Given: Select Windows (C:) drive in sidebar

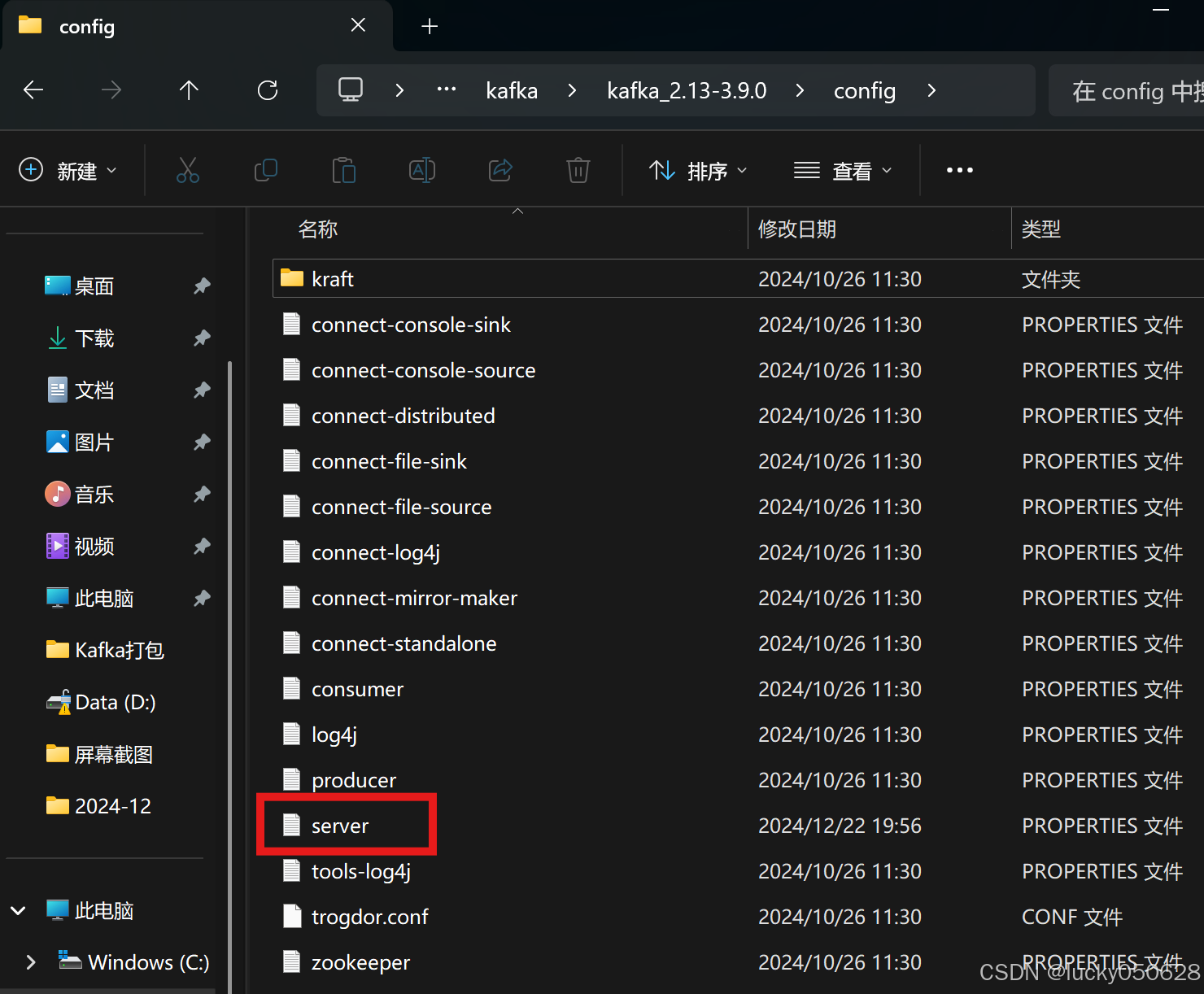Looking at the screenshot, I should (135, 962).
